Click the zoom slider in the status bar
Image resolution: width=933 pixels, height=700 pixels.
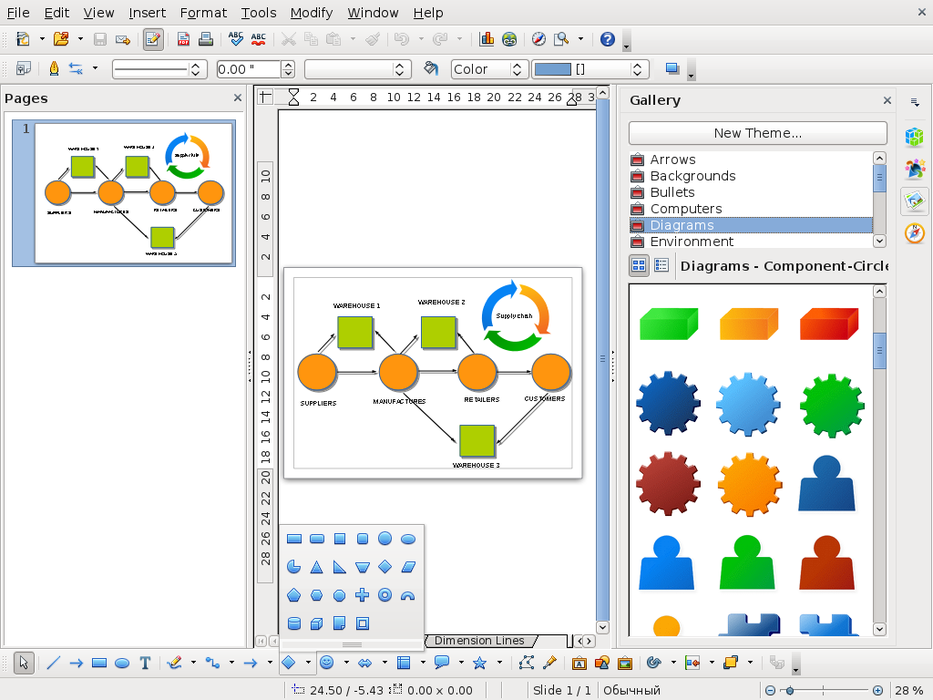[822, 690]
